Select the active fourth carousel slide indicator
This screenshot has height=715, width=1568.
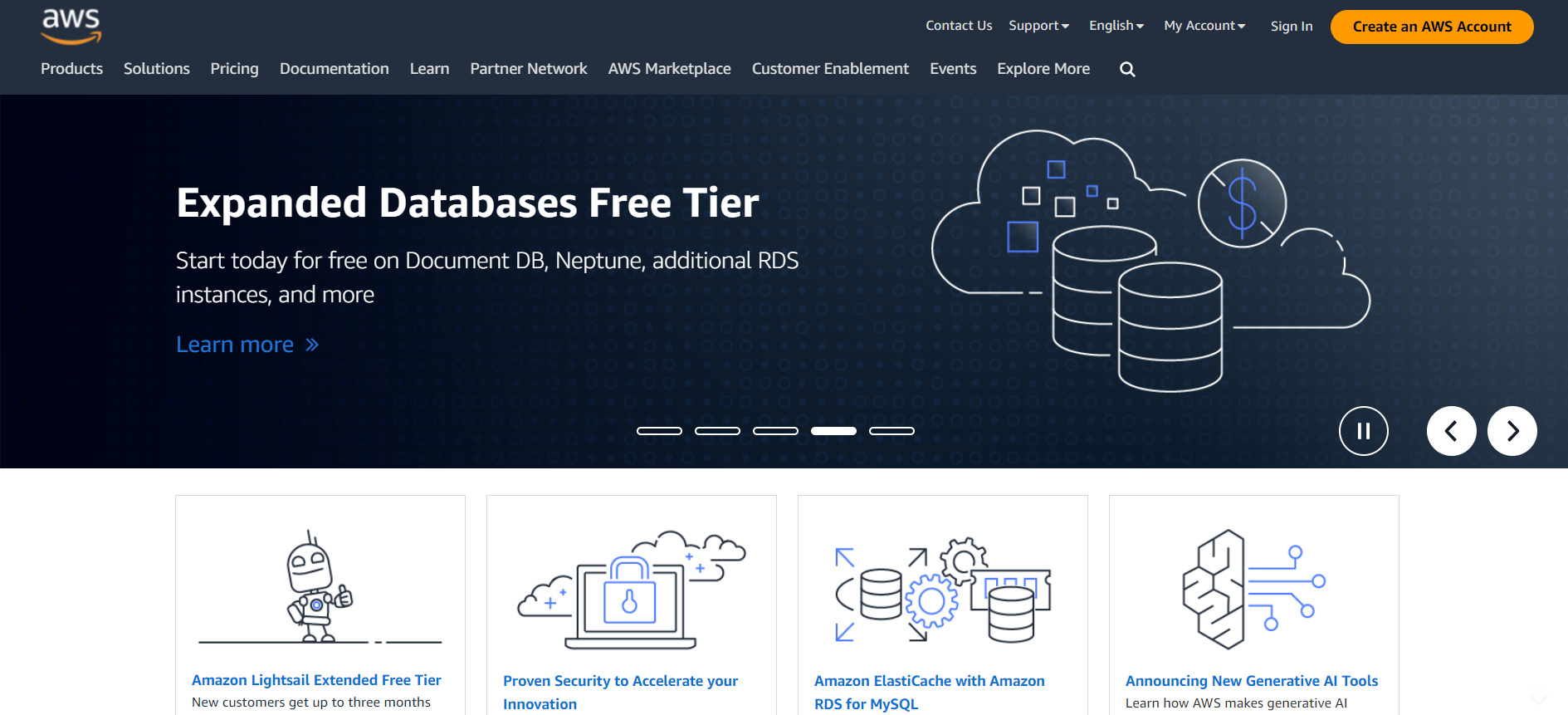click(x=833, y=431)
